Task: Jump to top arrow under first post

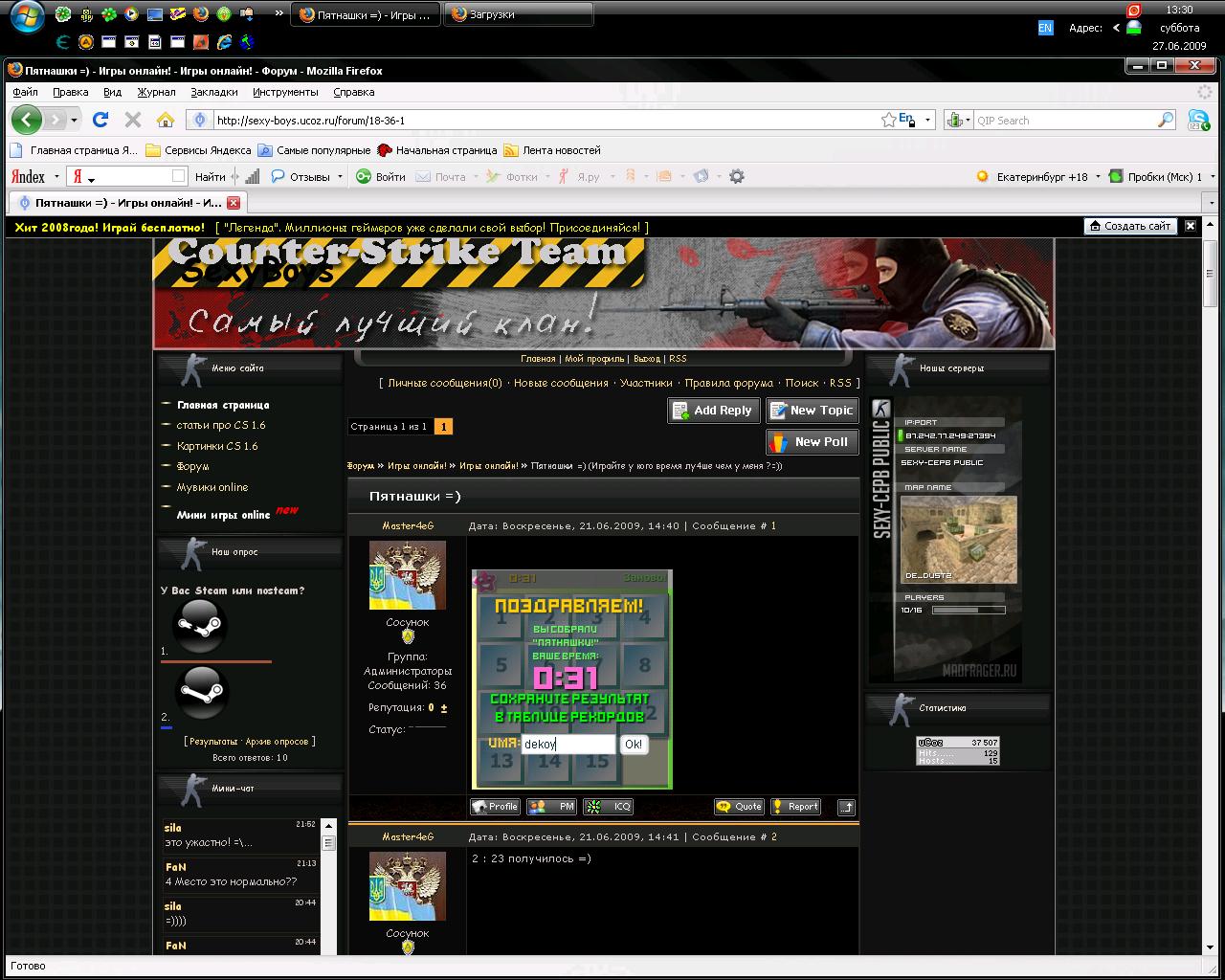Action: point(846,807)
